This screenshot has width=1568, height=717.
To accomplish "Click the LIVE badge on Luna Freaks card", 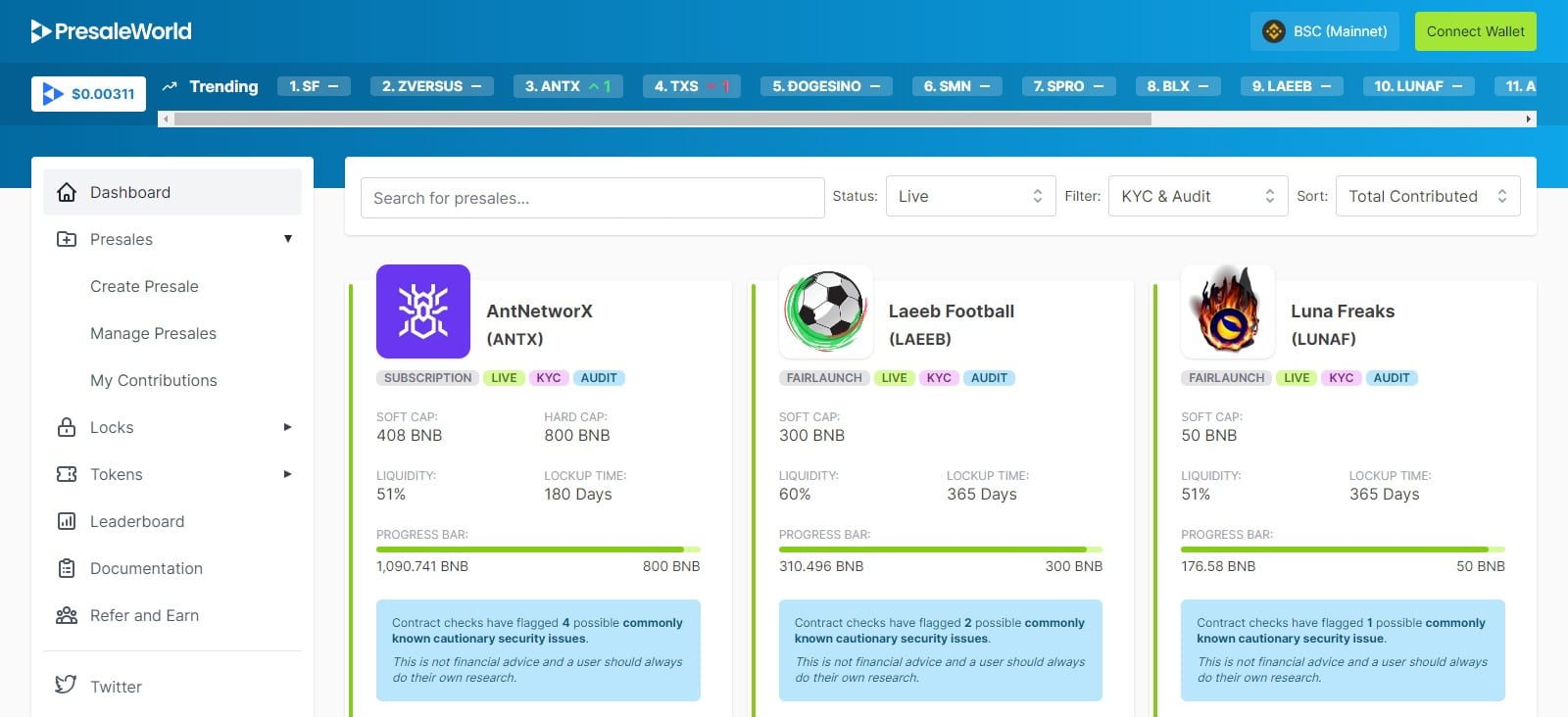I will pos(1297,378).
